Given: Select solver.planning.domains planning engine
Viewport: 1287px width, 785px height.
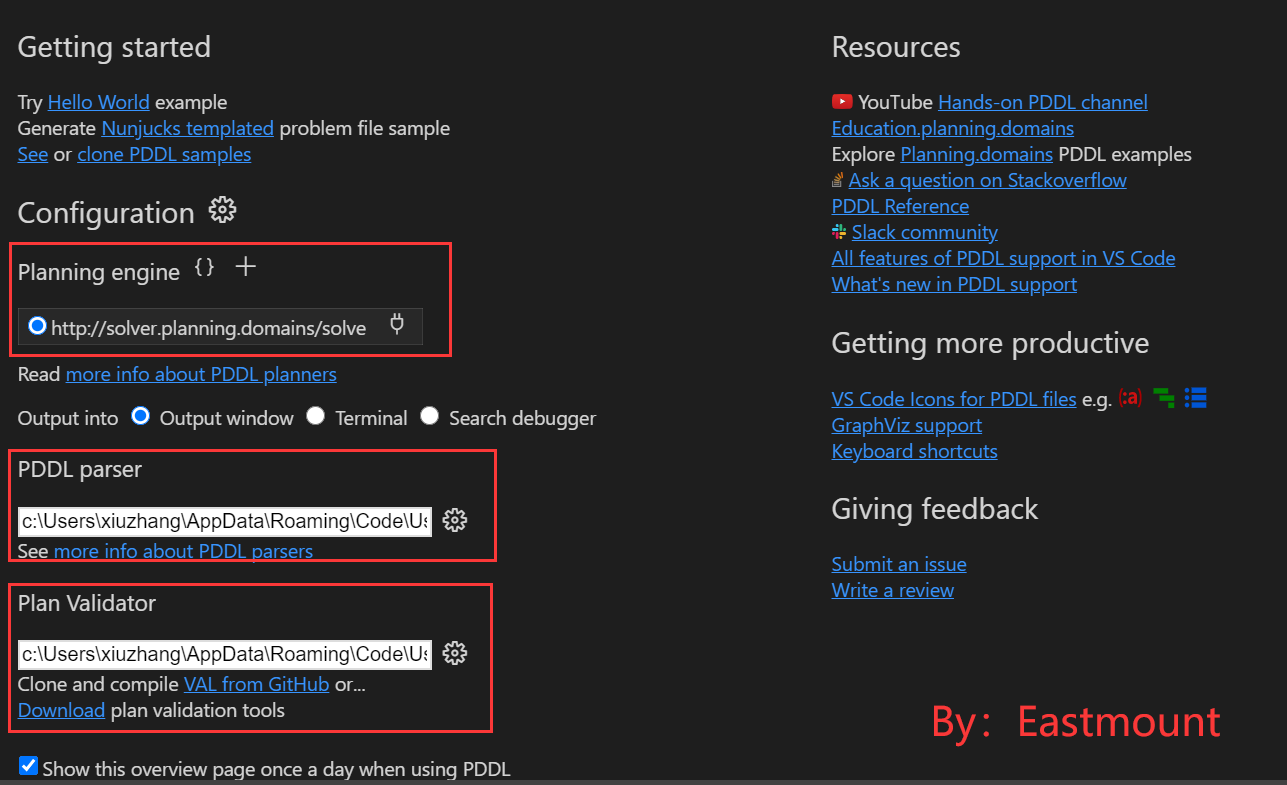Looking at the screenshot, I should pos(38,326).
